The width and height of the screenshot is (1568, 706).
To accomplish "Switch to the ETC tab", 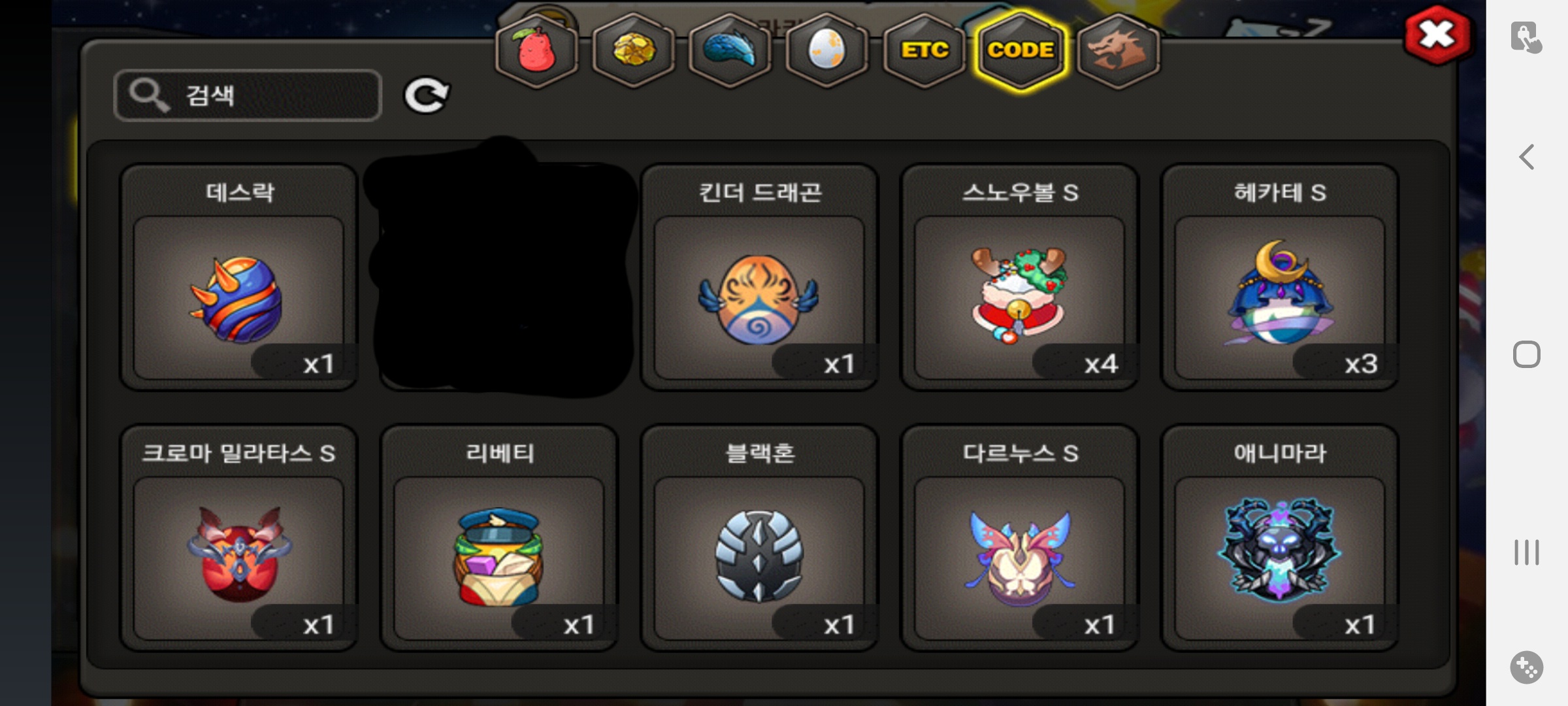I will [x=924, y=51].
